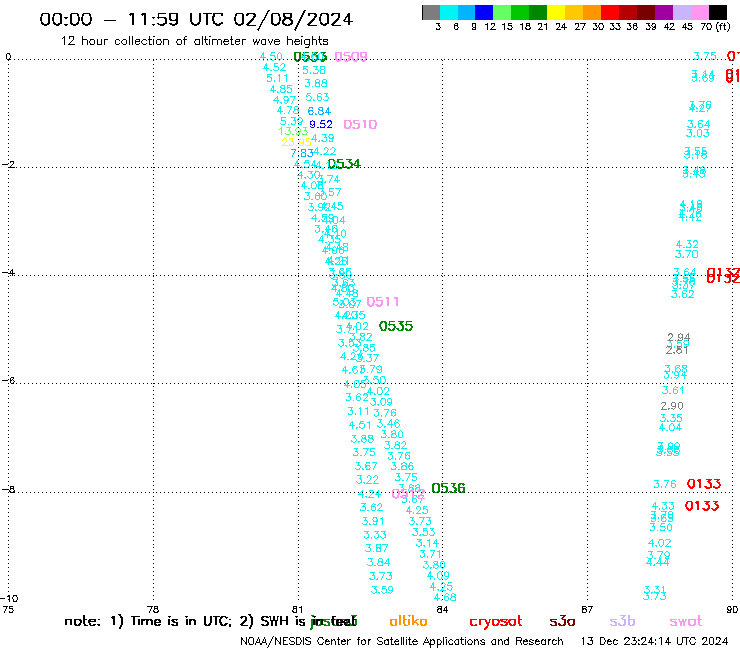This screenshot has width=740, height=650.
Task: Click the gray wave height value 2.94
Action: coord(679,338)
